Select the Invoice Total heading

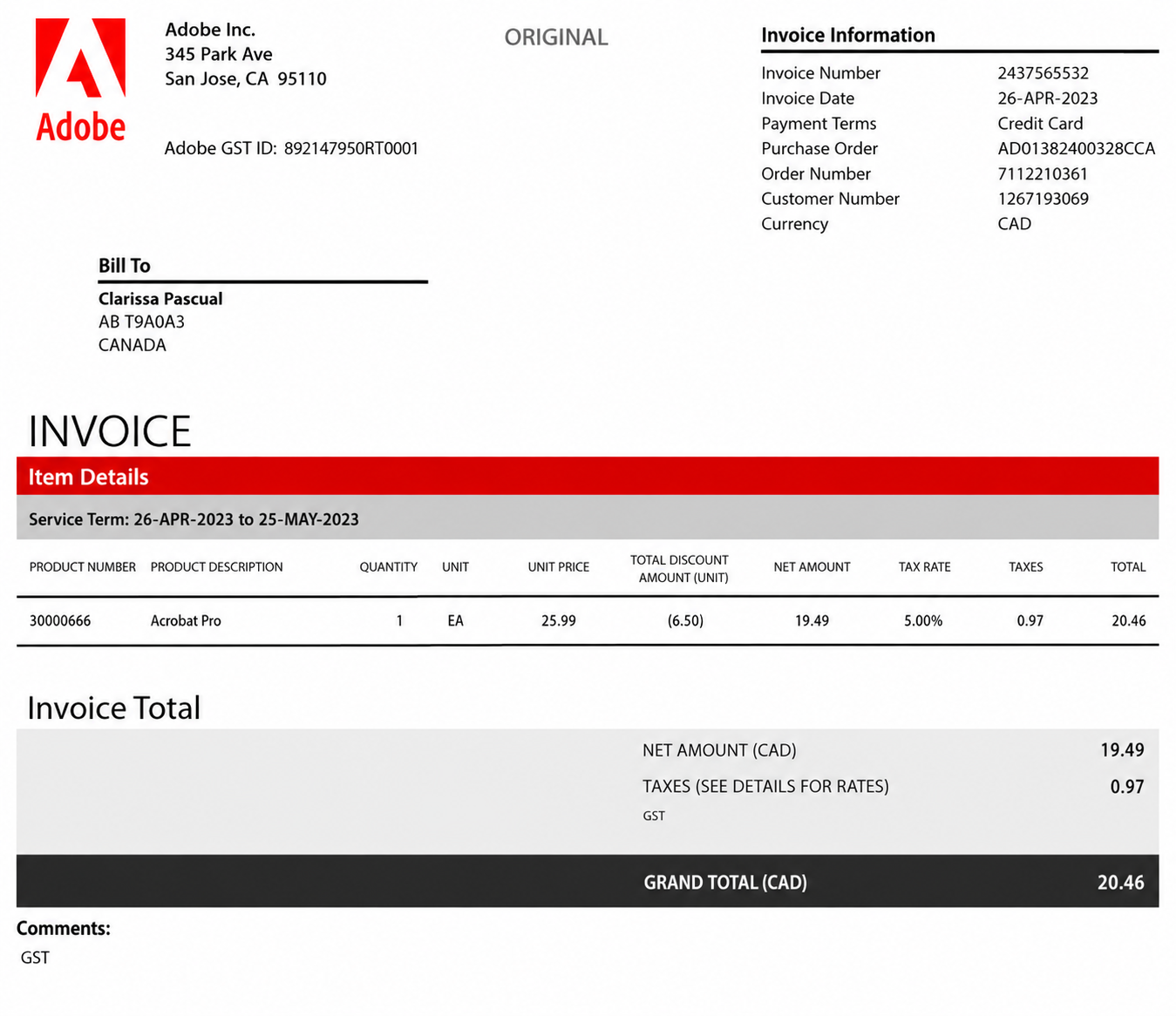pyautogui.click(x=113, y=708)
